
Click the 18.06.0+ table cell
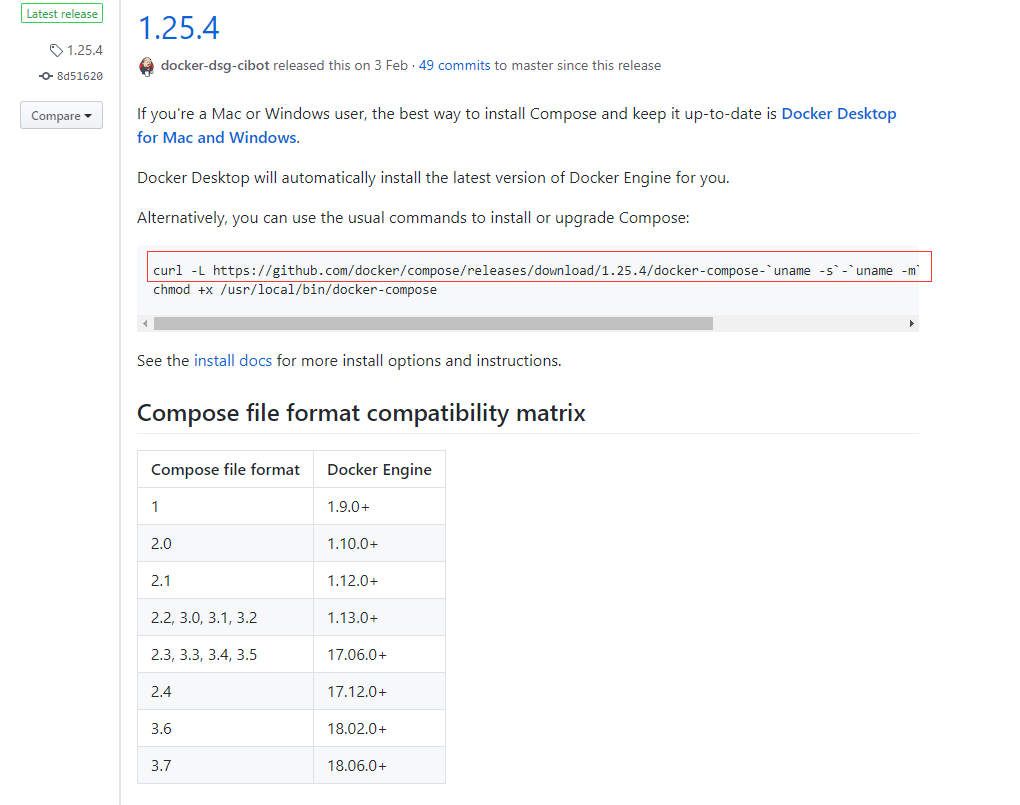click(357, 766)
